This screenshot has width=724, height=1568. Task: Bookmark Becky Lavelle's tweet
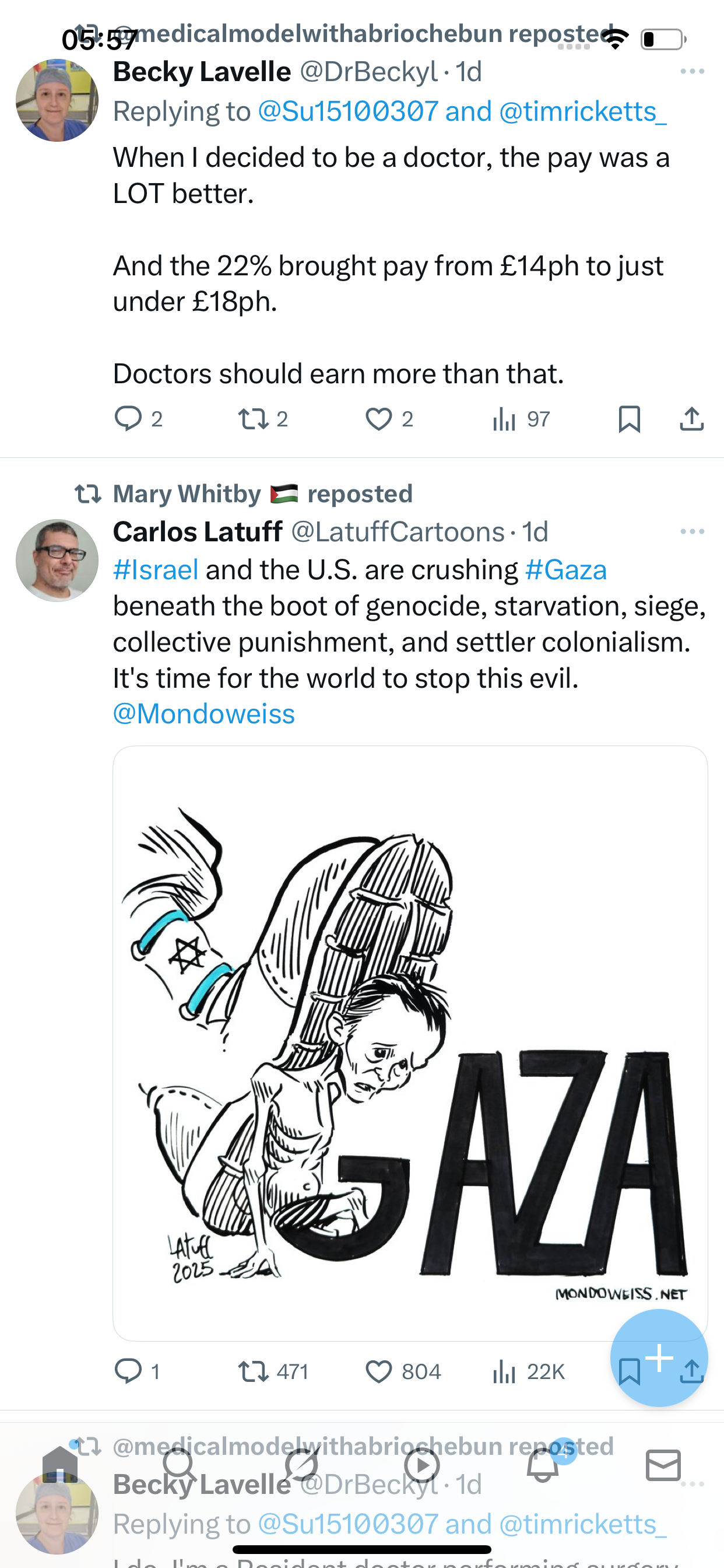click(629, 419)
